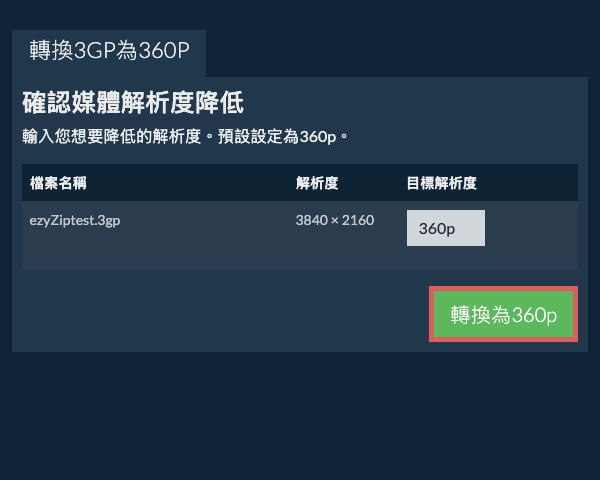Click the file name column title
600x480 pixels.
pos(60,183)
